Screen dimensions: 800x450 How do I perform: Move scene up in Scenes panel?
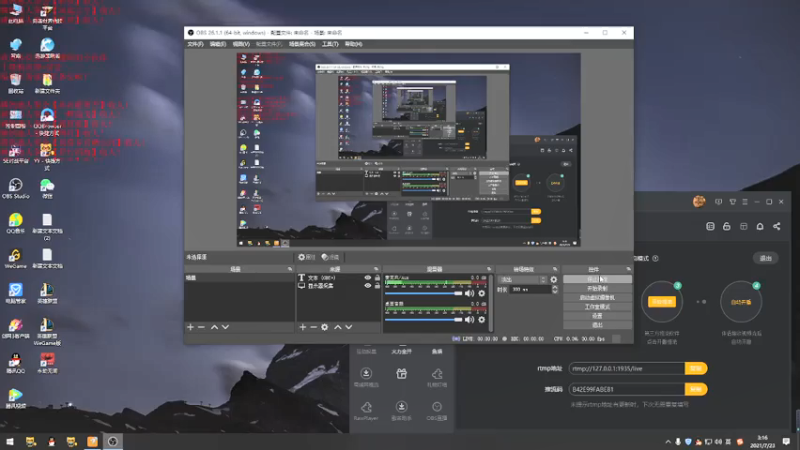click(x=214, y=327)
